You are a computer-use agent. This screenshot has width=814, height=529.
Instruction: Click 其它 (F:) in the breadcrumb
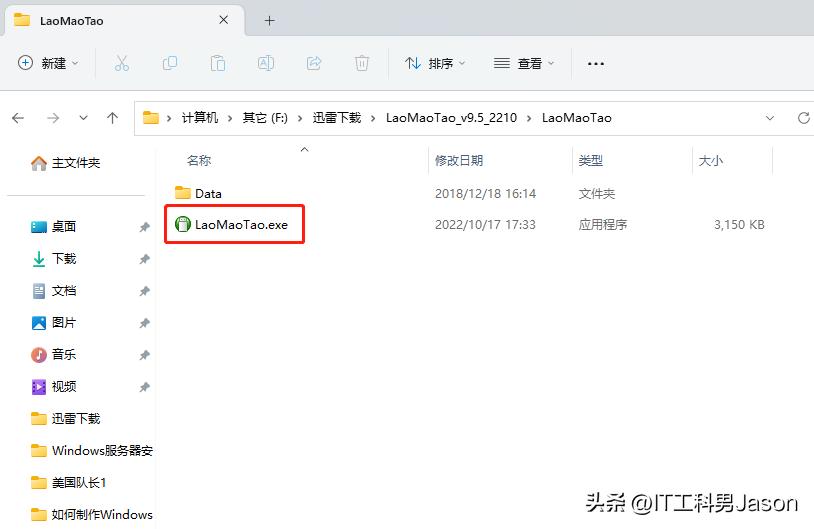point(265,118)
